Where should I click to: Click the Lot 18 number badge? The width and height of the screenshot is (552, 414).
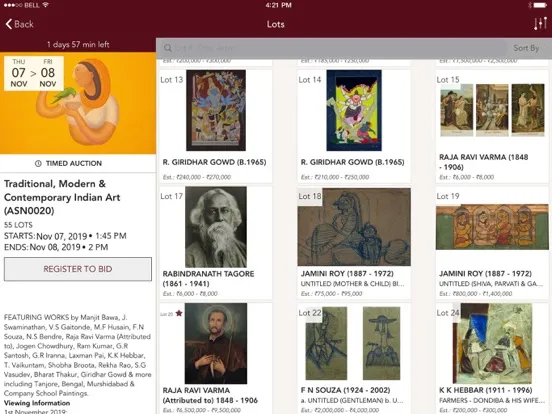(x=310, y=196)
